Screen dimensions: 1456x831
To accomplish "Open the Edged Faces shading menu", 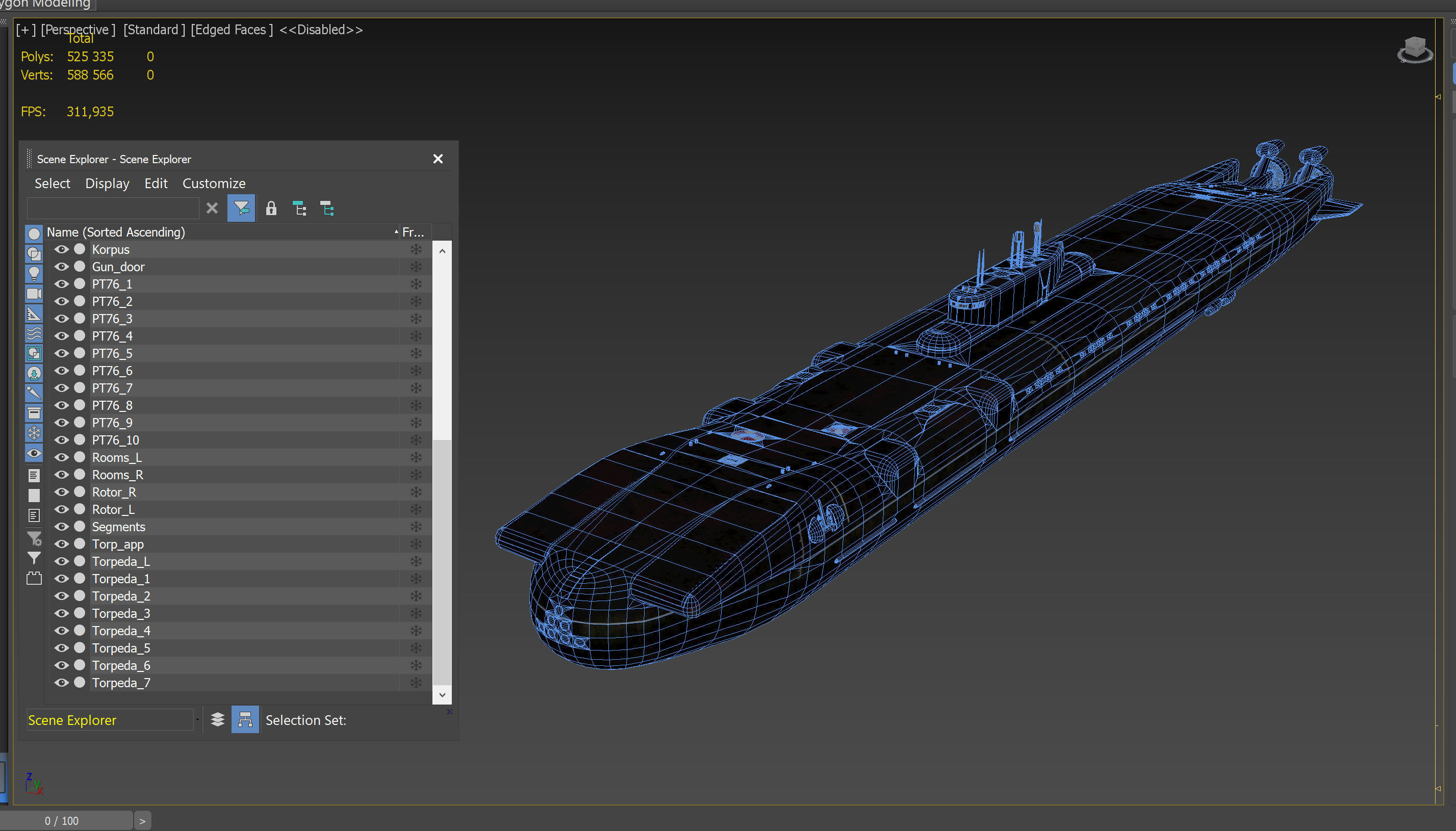I will (232, 30).
